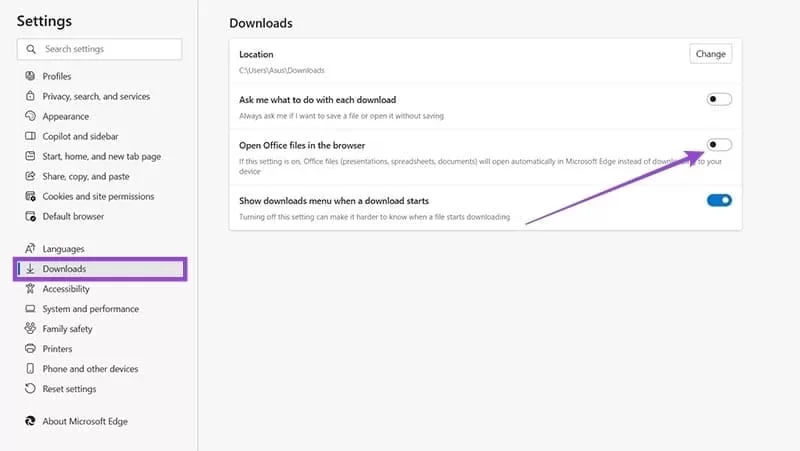
Task: Click the Cookies and site permissions icon
Action: coord(30,196)
